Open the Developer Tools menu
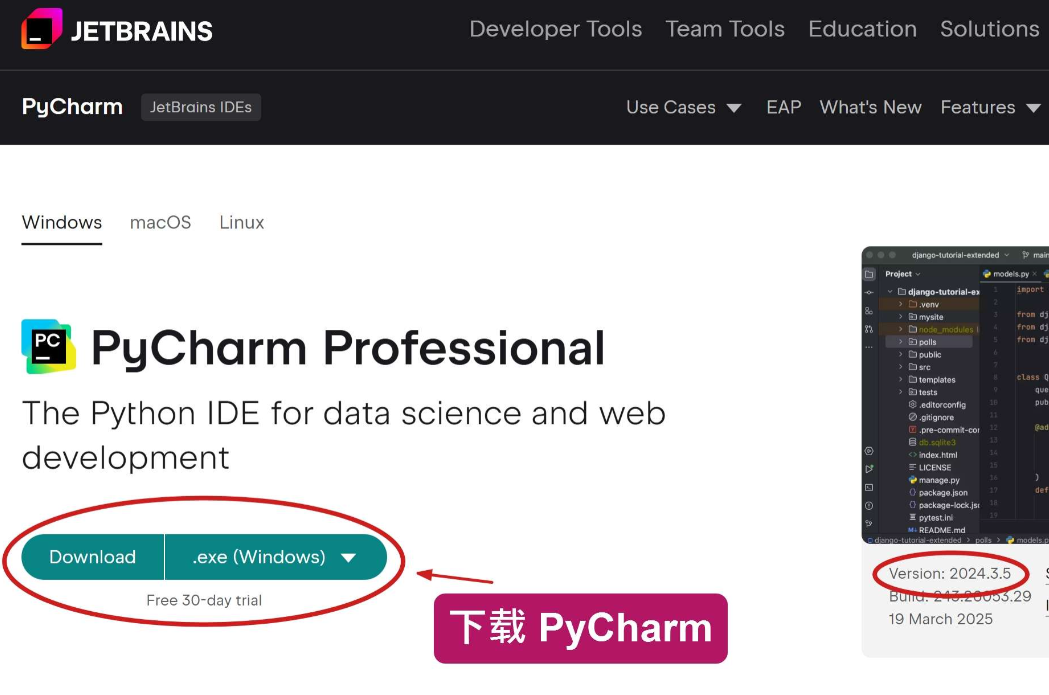The image size is (1049, 695). (x=555, y=29)
